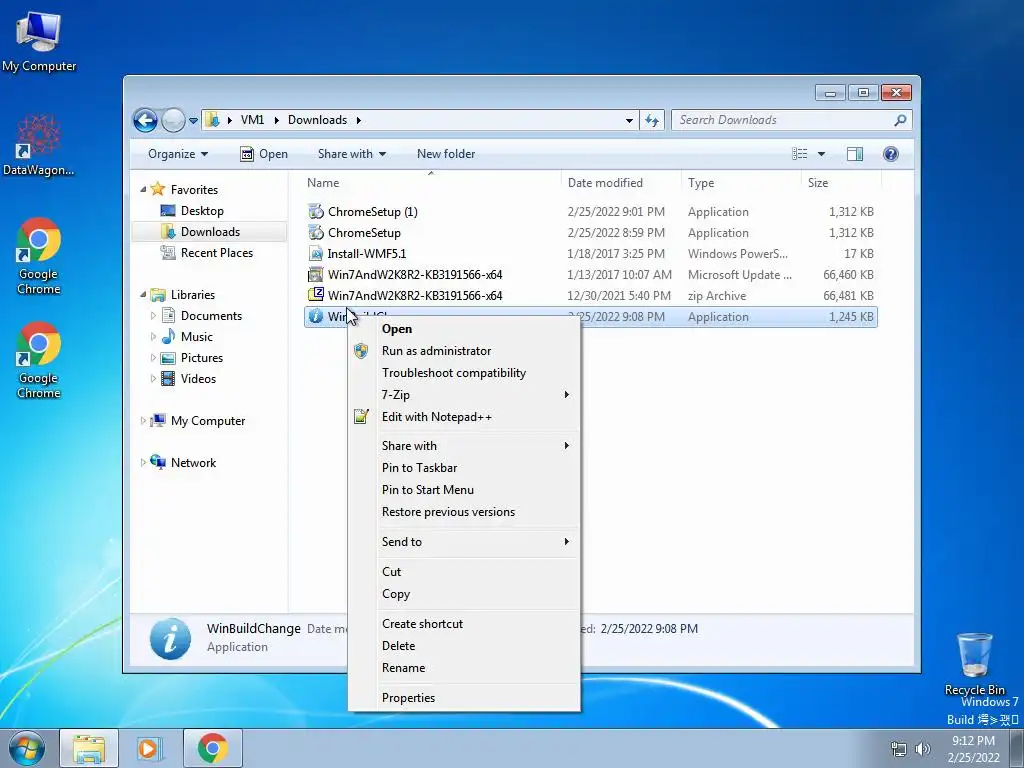The height and width of the screenshot is (768, 1024).
Task: Click the Open button in the toolbar
Action: click(264, 154)
